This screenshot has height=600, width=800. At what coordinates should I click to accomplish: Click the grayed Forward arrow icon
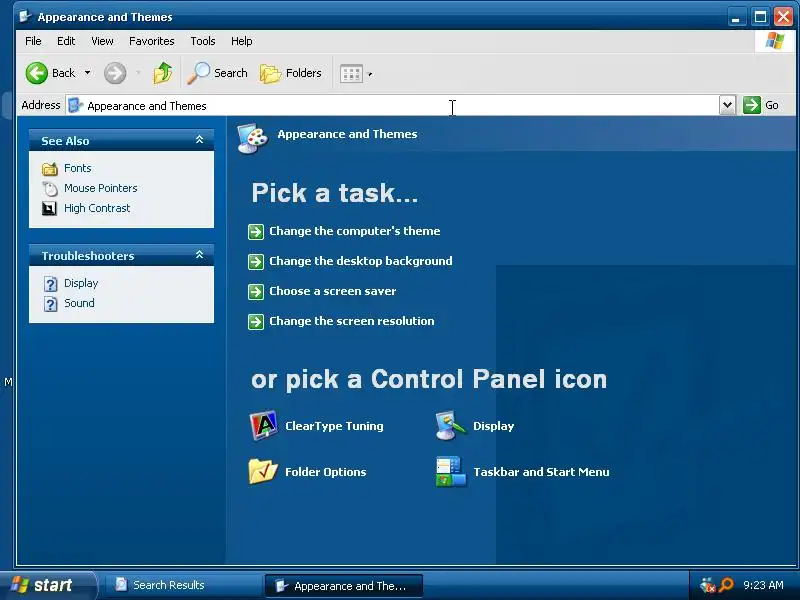pos(115,73)
